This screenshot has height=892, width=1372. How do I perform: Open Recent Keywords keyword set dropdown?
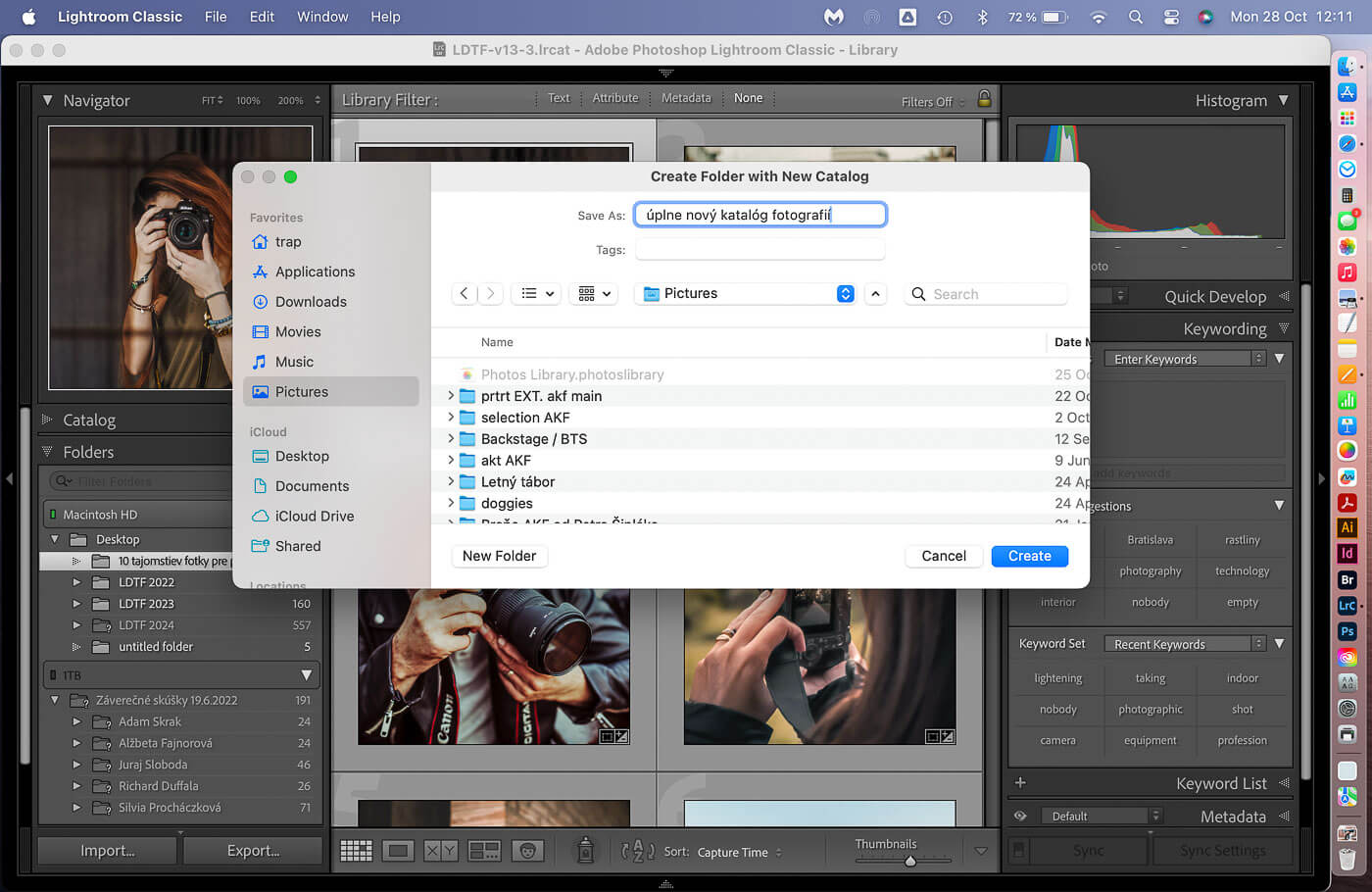[1185, 644]
